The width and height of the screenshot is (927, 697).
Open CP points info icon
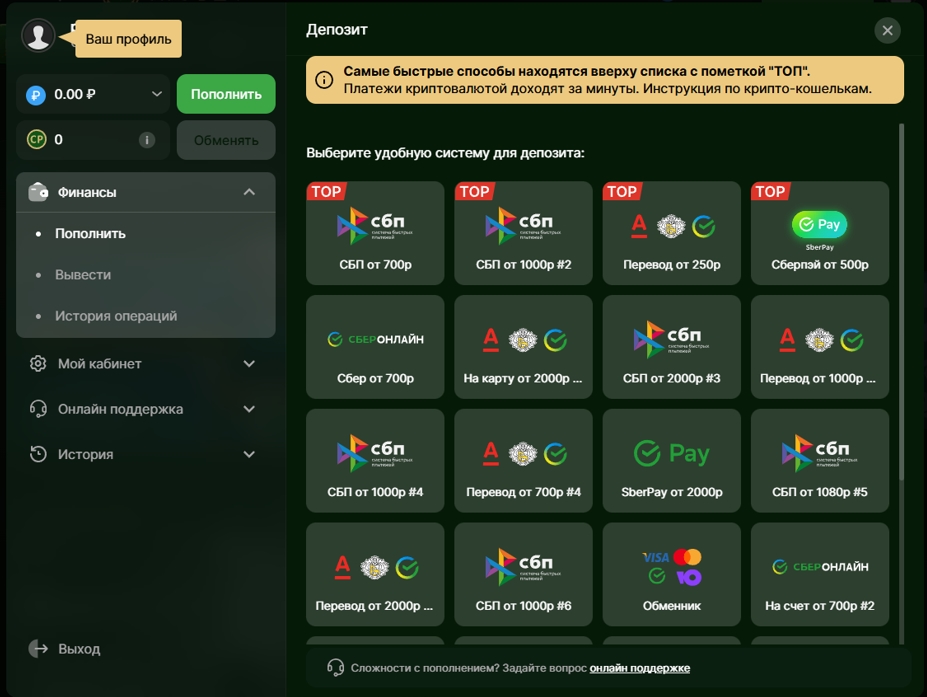(x=147, y=140)
